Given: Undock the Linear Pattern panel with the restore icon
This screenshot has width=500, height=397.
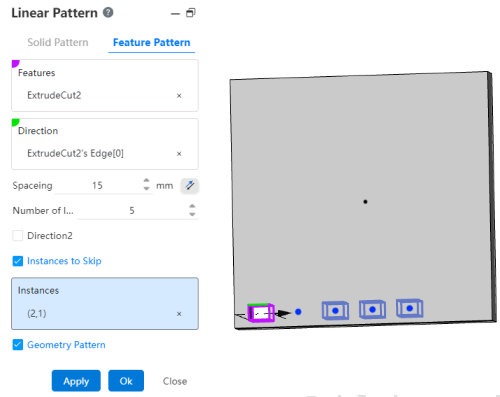Looking at the screenshot, I should click(191, 13).
